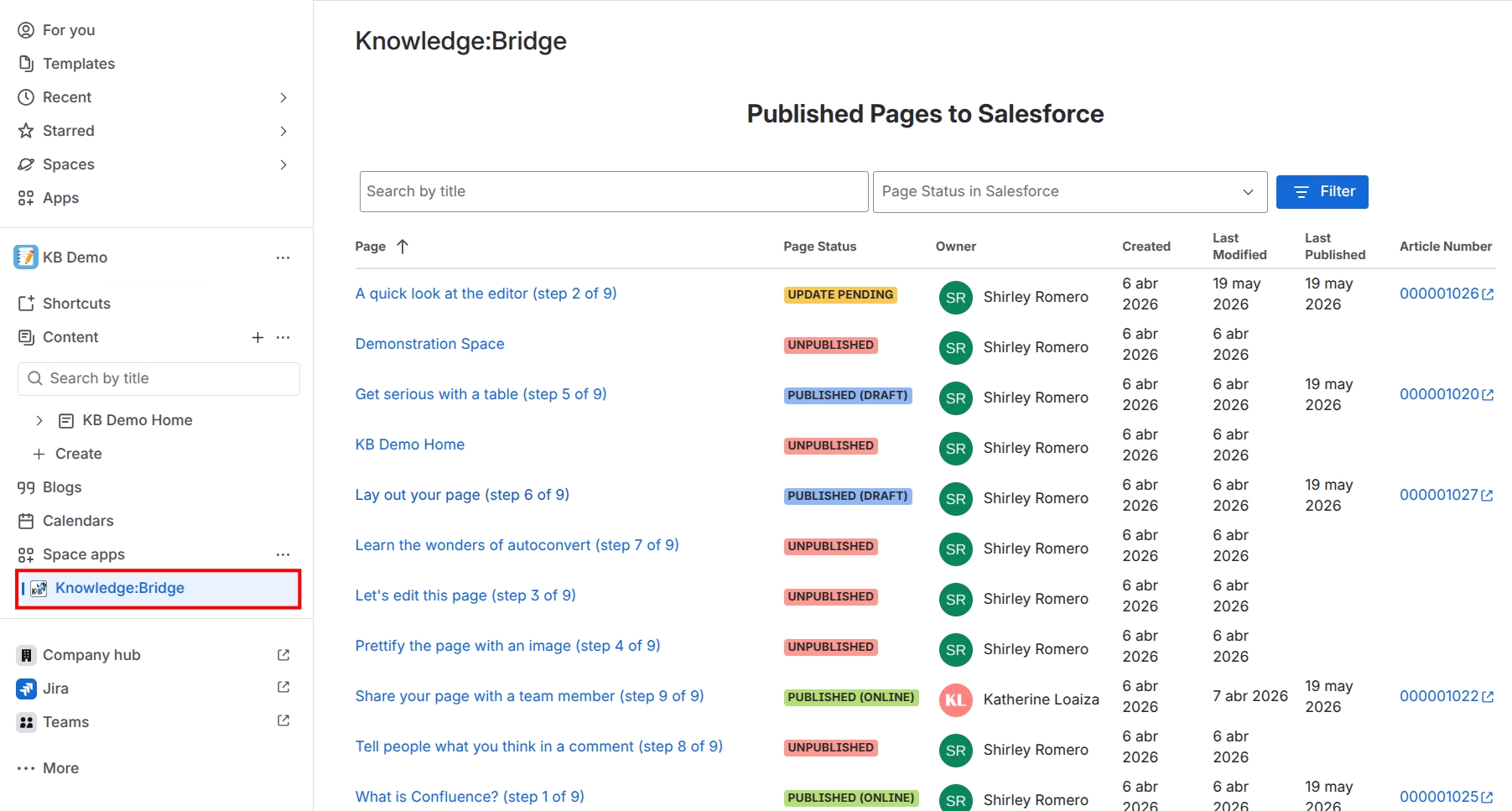Click the Spaces planet icon

[26, 164]
